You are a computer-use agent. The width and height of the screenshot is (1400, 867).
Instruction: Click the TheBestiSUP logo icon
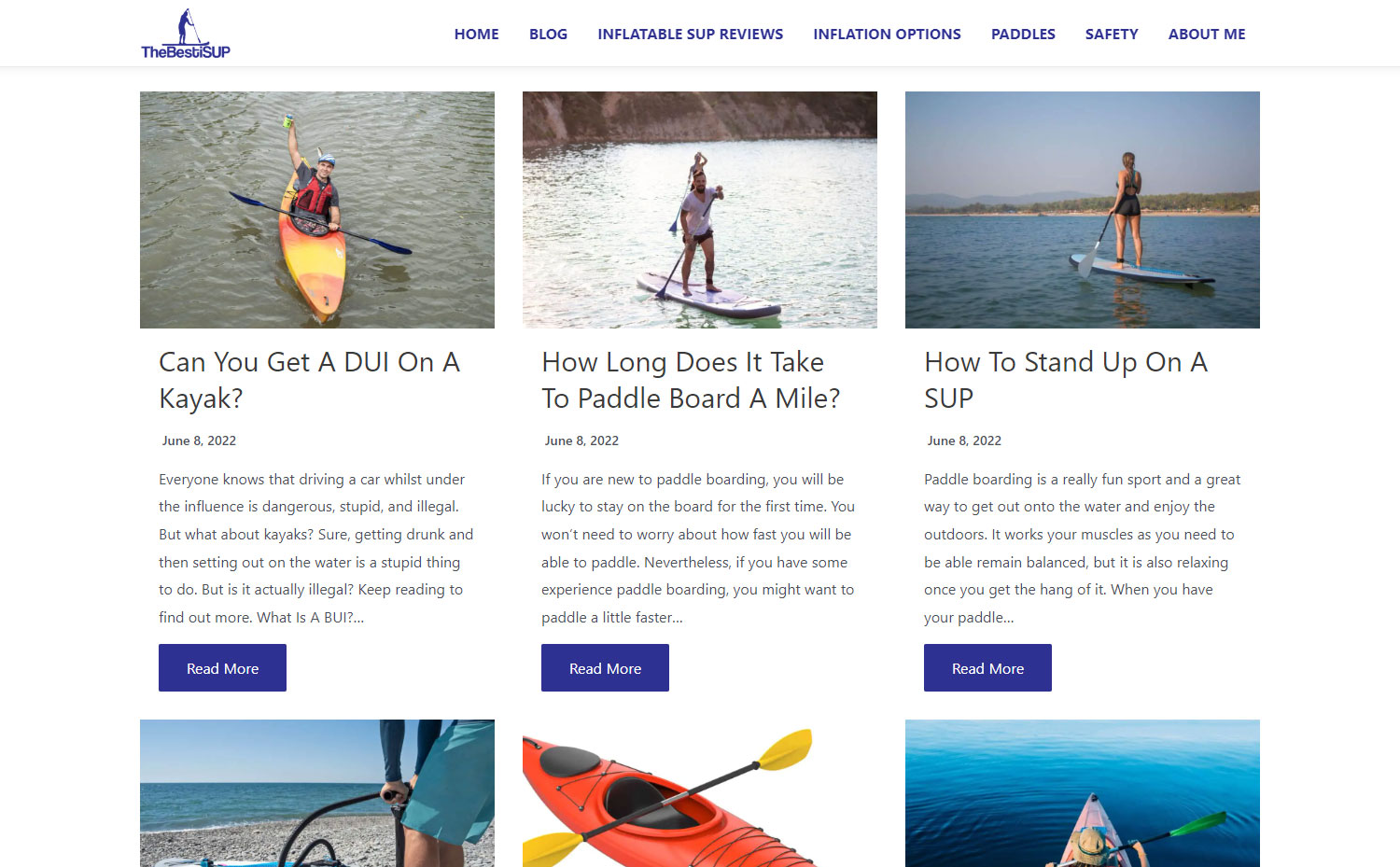pyautogui.click(x=186, y=35)
